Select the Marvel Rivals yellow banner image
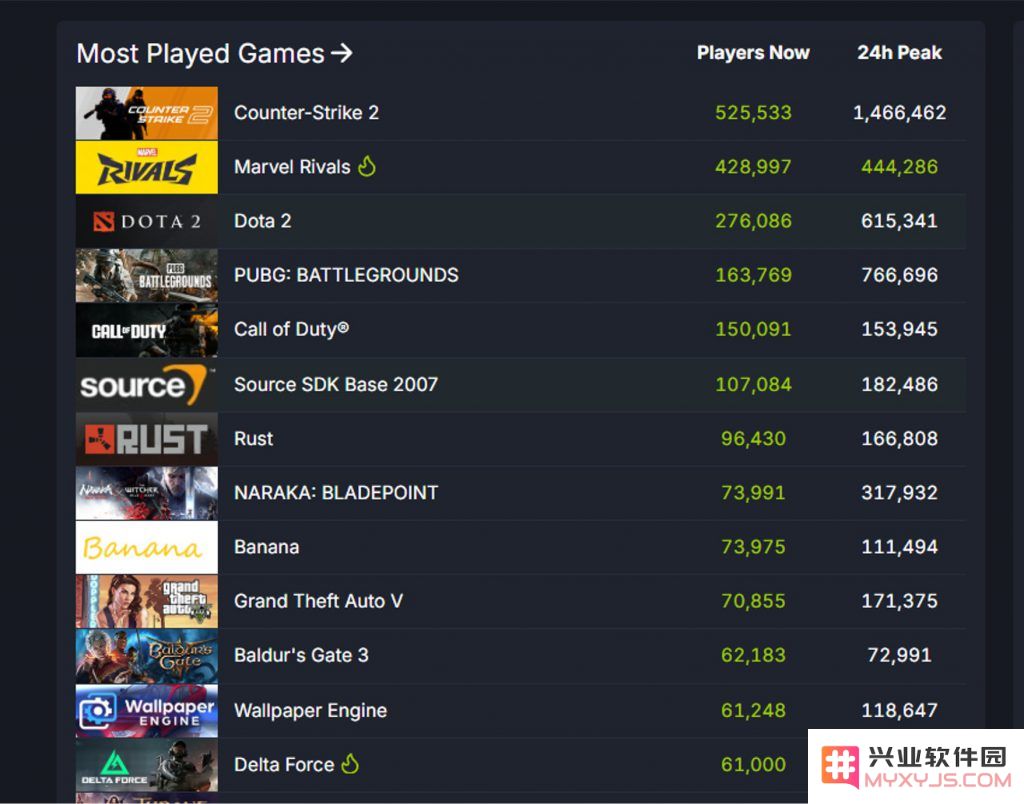This screenshot has height=804, width=1024. 147,167
